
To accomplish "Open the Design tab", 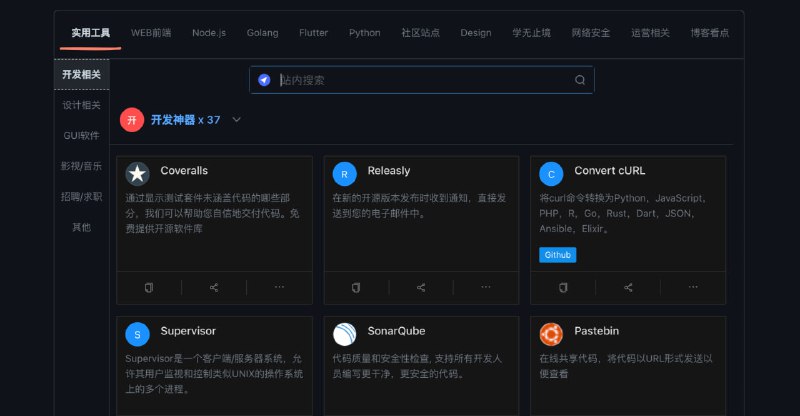I will click(x=476, y=33).
